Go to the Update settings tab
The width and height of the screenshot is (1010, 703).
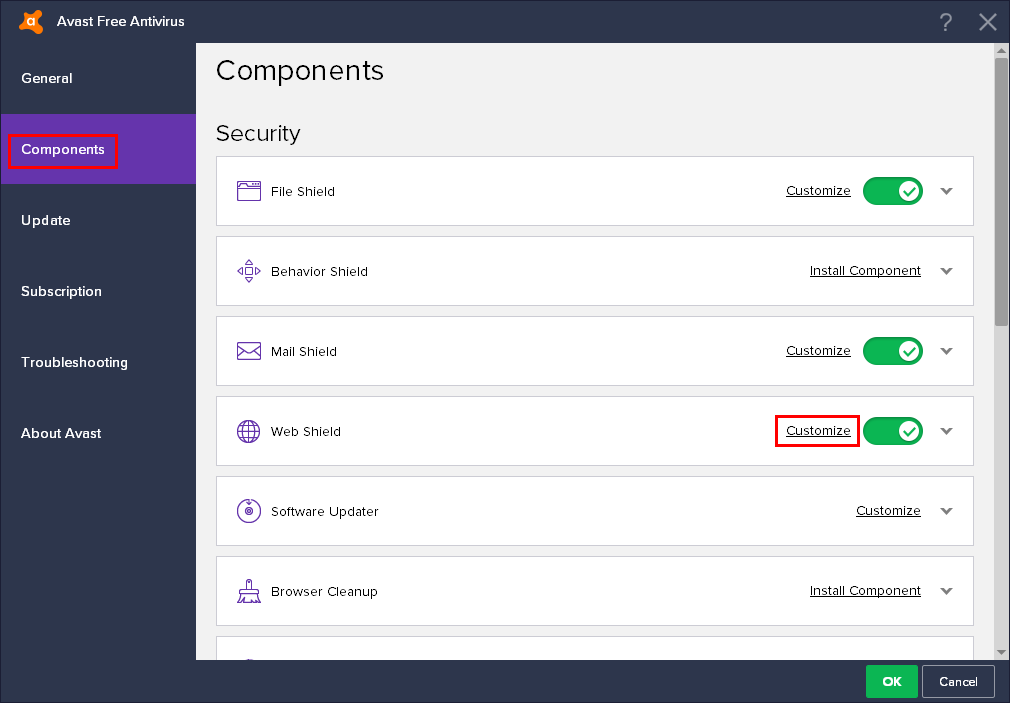(x=98, y=220)
